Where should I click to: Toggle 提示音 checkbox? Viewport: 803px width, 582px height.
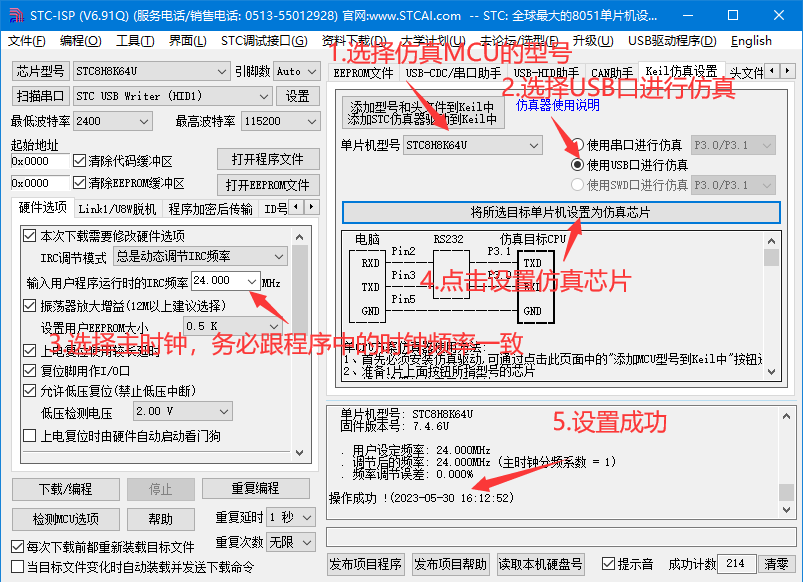pos(608,564)
